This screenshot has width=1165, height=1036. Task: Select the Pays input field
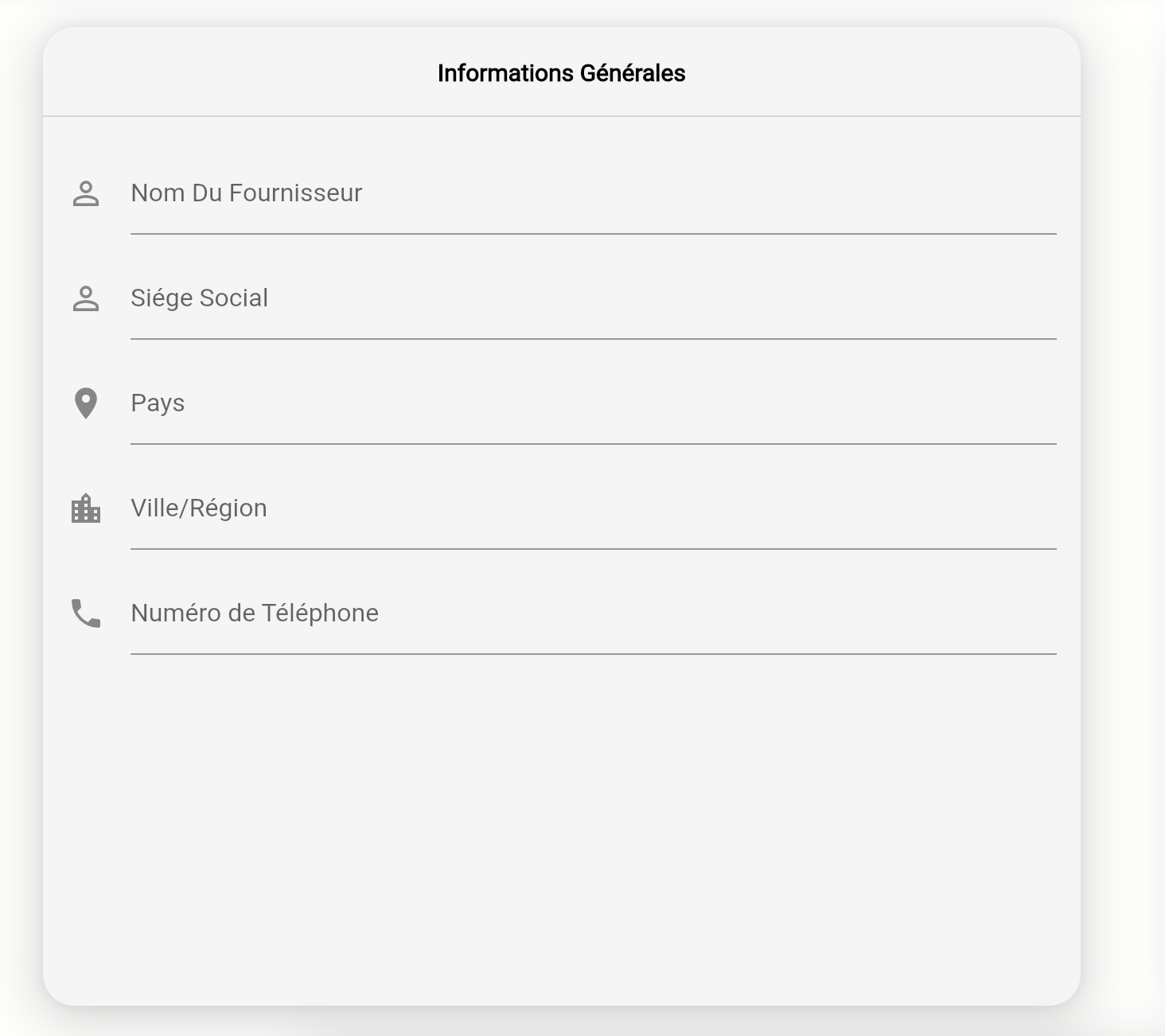click(593, 403)
